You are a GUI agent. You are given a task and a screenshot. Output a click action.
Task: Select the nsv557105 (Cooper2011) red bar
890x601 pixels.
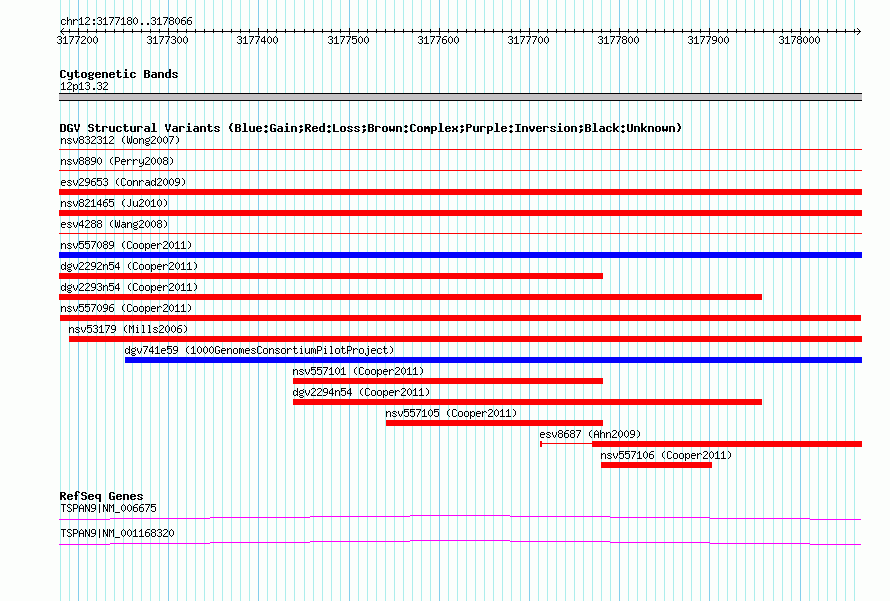[x=494, y=423]
